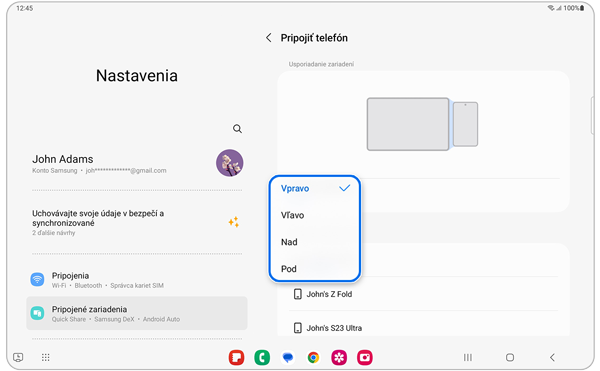The width and height of the screenshot is (600, 371).
Task: Go back from Pripojiť telefón screen
Action: 269,38
